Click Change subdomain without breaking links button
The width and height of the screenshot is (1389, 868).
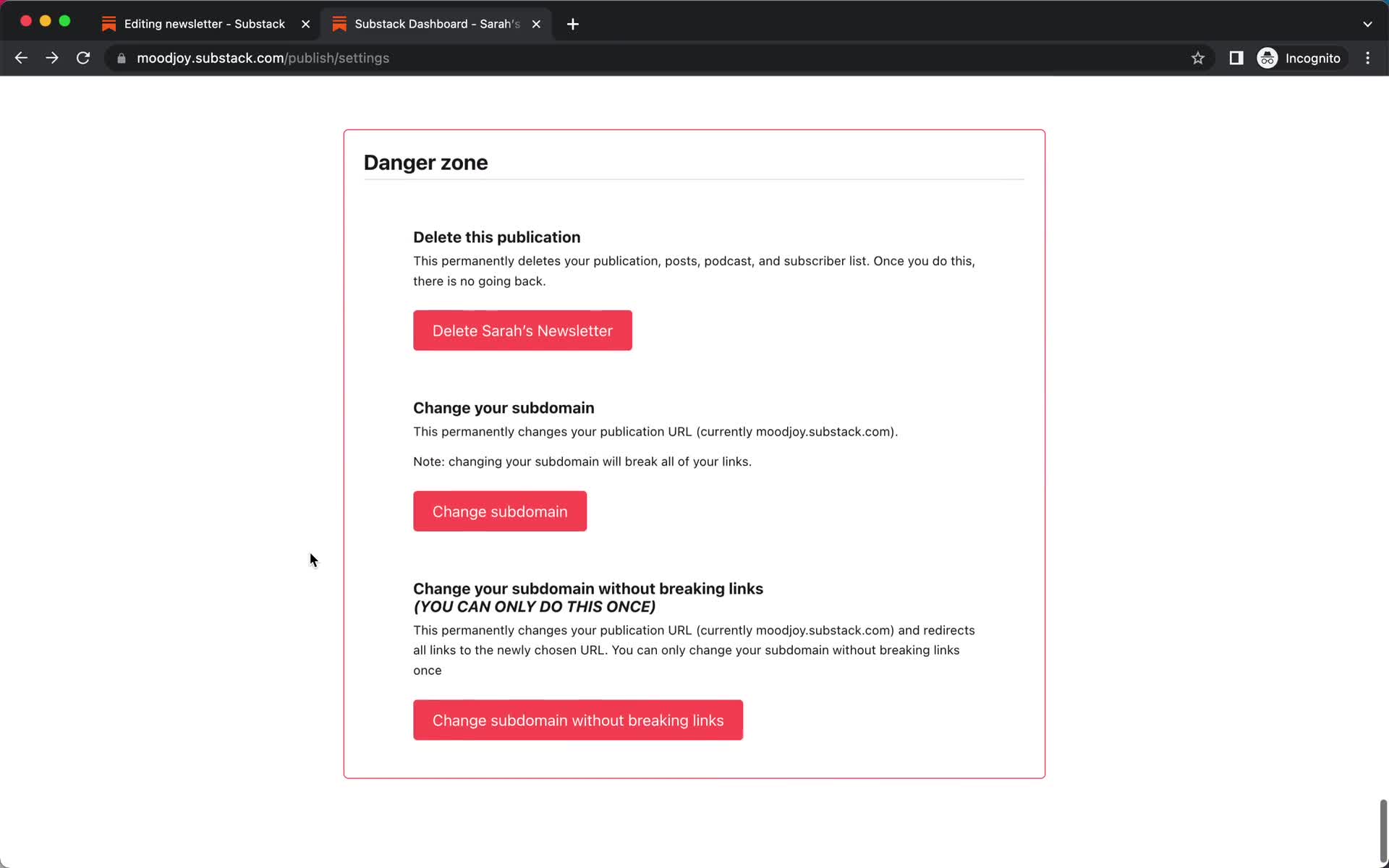click(x=578, y=720)
